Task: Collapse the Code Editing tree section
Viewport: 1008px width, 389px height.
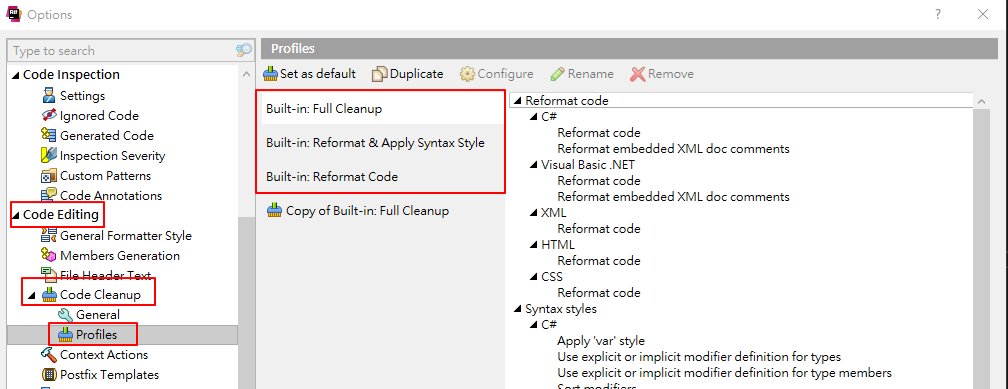Action: pos(16,215)
